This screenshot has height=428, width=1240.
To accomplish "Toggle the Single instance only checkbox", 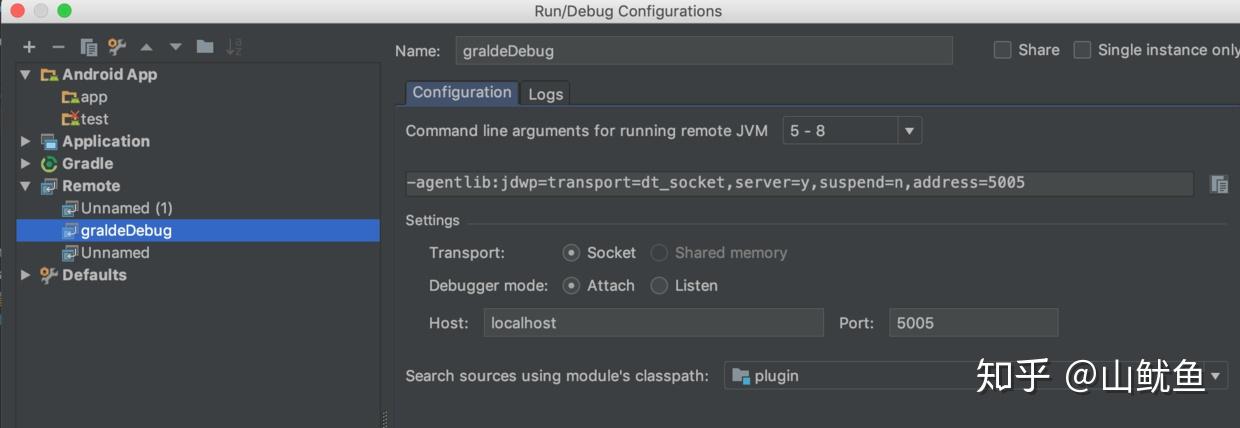I will pos(1082,50).
